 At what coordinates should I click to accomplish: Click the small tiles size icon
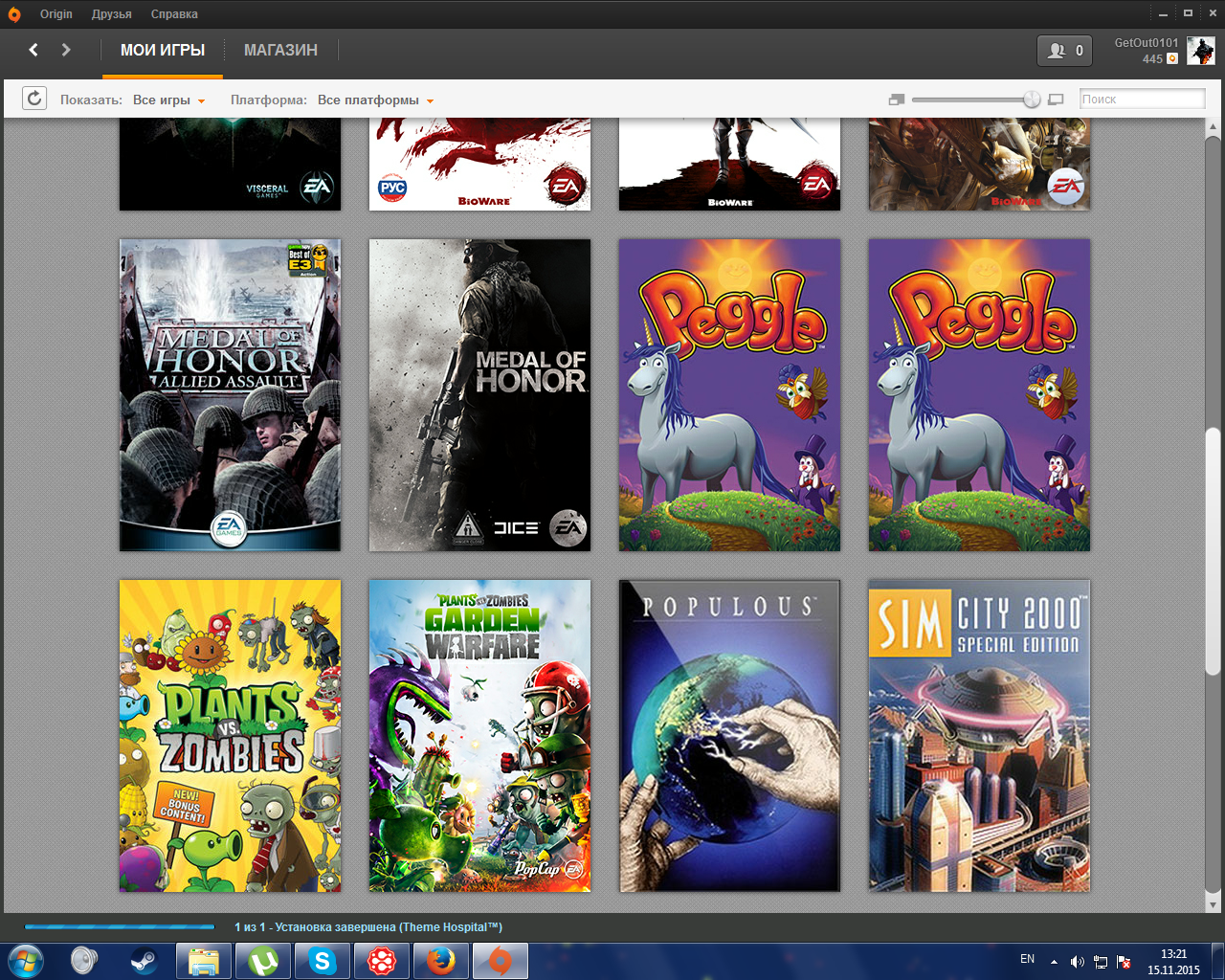(x=896, y=100)
